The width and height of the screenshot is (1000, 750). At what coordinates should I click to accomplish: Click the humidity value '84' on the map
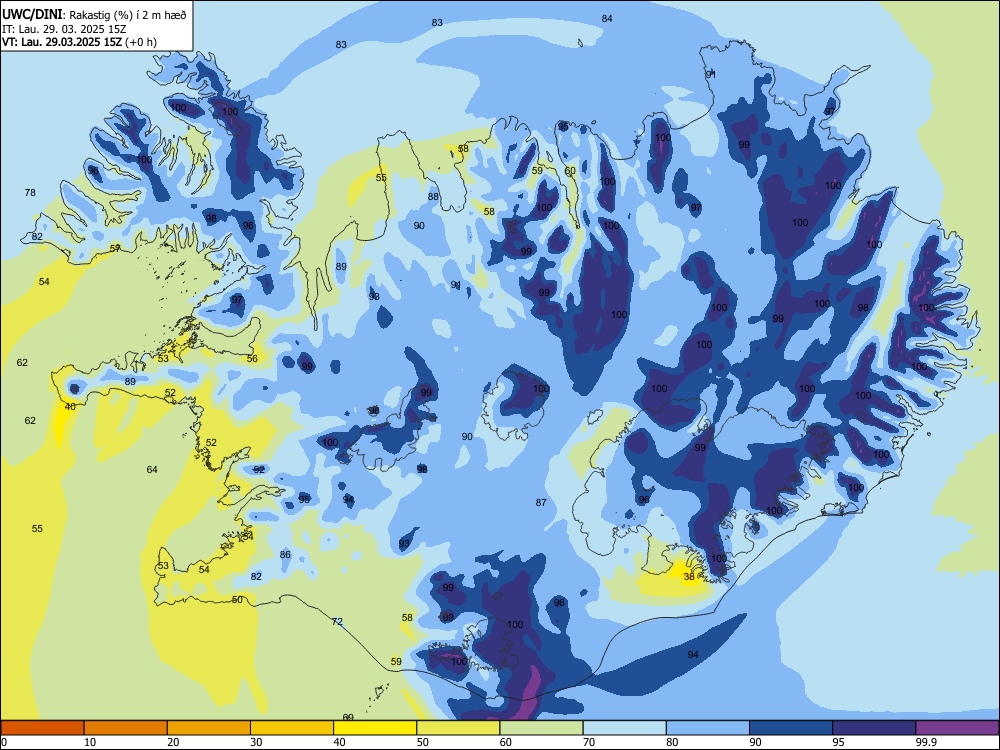pyautogui.click(x=607, y=18)
